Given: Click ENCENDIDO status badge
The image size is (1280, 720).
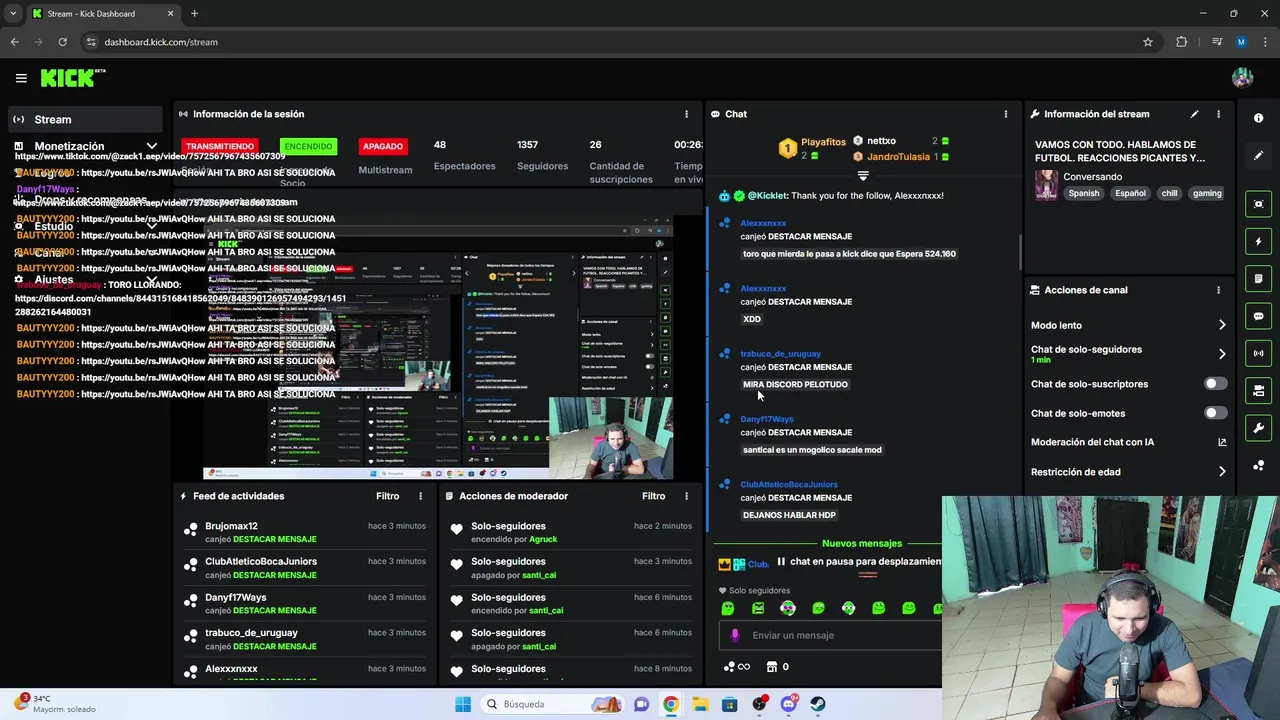Looking at the screenshot, I should click(x=308, y=146).
